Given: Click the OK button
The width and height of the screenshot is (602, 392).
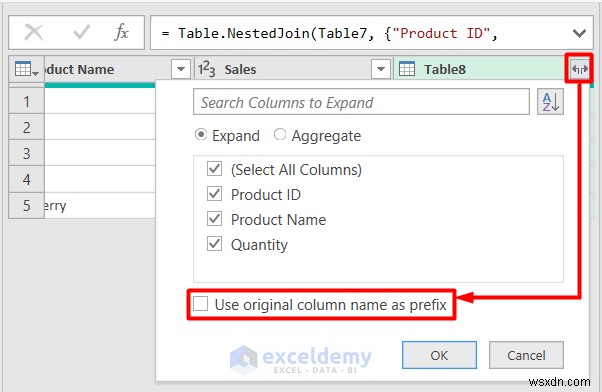Looking at the screenshot, I should 439,355.
